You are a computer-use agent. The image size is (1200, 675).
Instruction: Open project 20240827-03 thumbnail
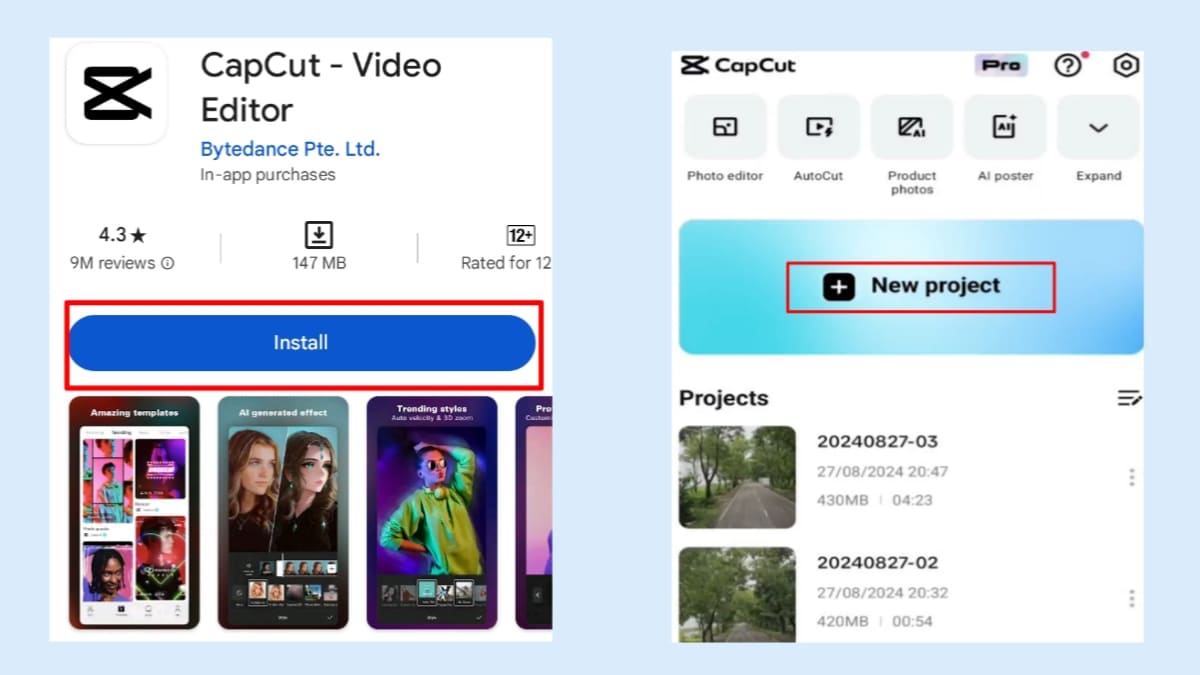click(737, 477)
